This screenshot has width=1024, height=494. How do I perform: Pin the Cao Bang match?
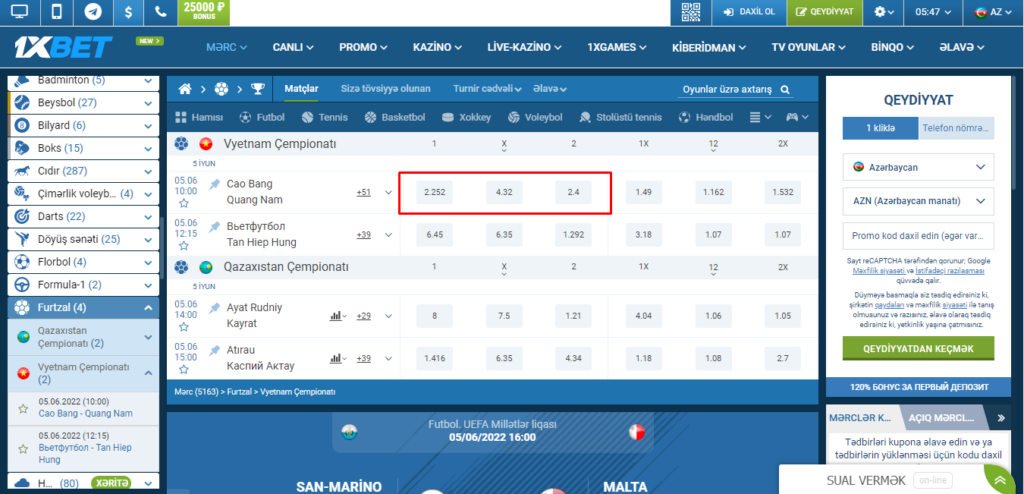[214, 185]
